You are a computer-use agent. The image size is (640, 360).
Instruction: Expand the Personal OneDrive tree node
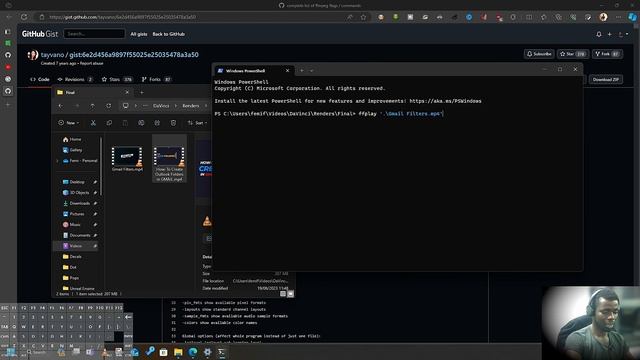(57, 160)
